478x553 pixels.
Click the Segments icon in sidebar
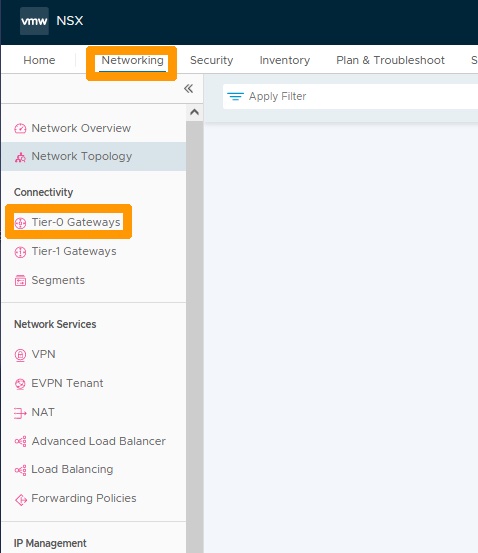[x=20, y=281]
